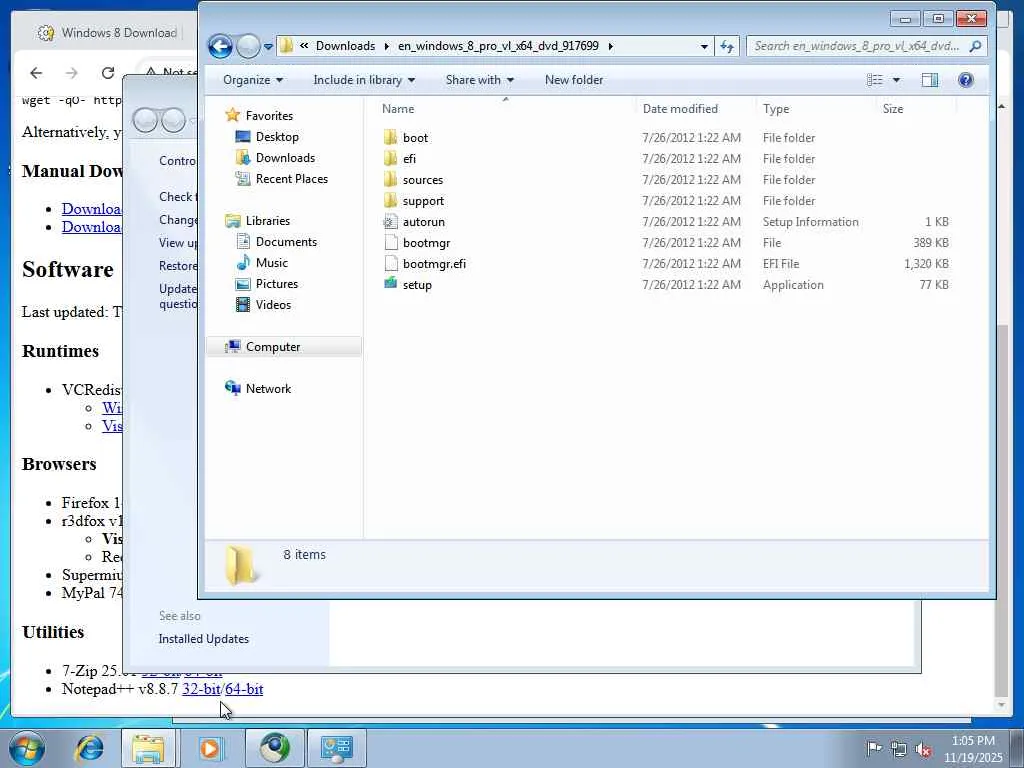Open the Notepad++ 32-bit download link
Viewport: 1024px width, 768px height.
(x=201, y=689)
